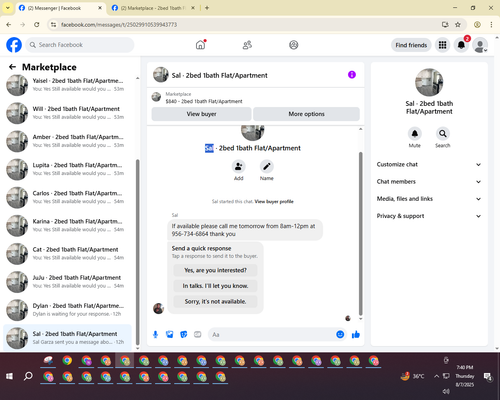Show hidden system tray icons chevron

(436, 376)
